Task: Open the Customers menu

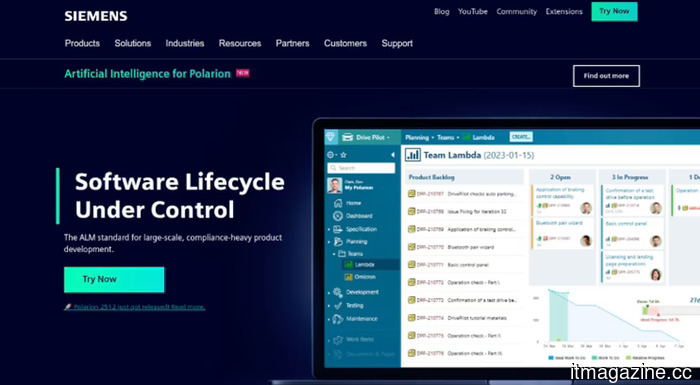Action: coord(346,43)
